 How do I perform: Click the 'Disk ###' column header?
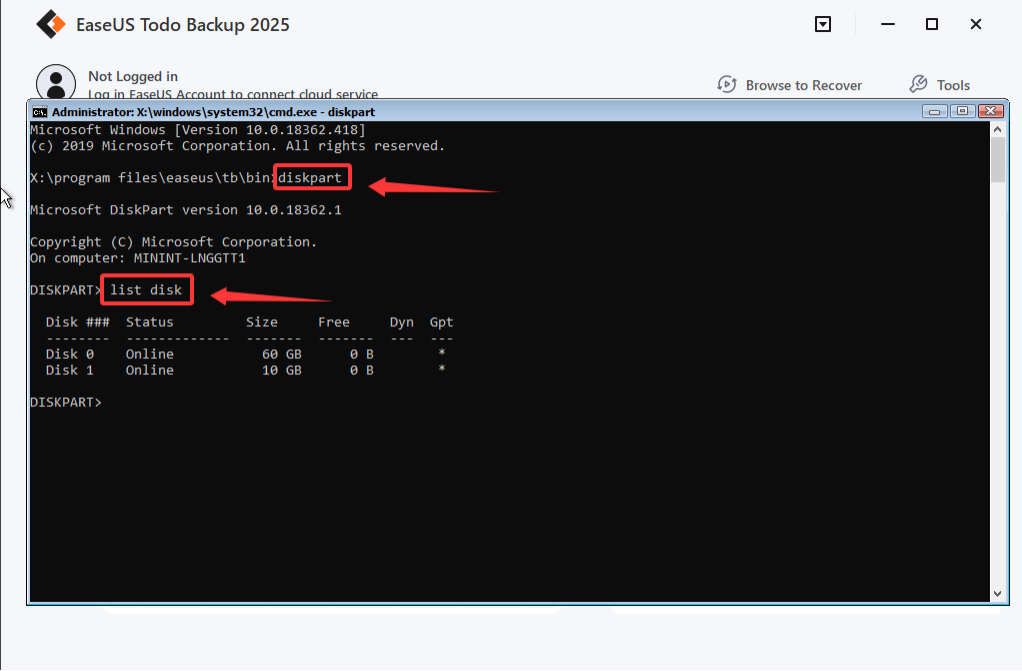pyautogui.click(x=78, y=322)
